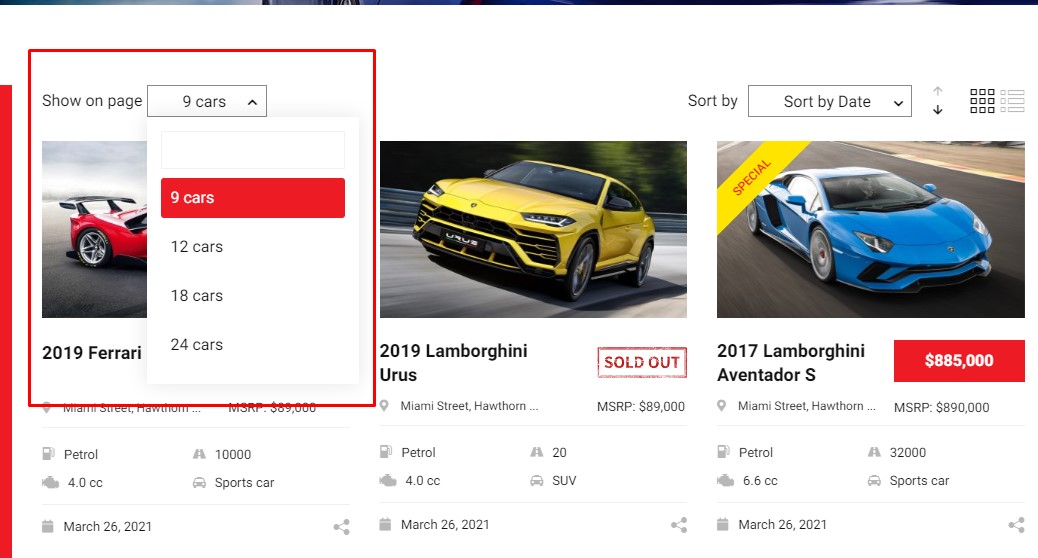
Task: Open the yellow Lamborghini Urus photo
Action: point(533,229)
